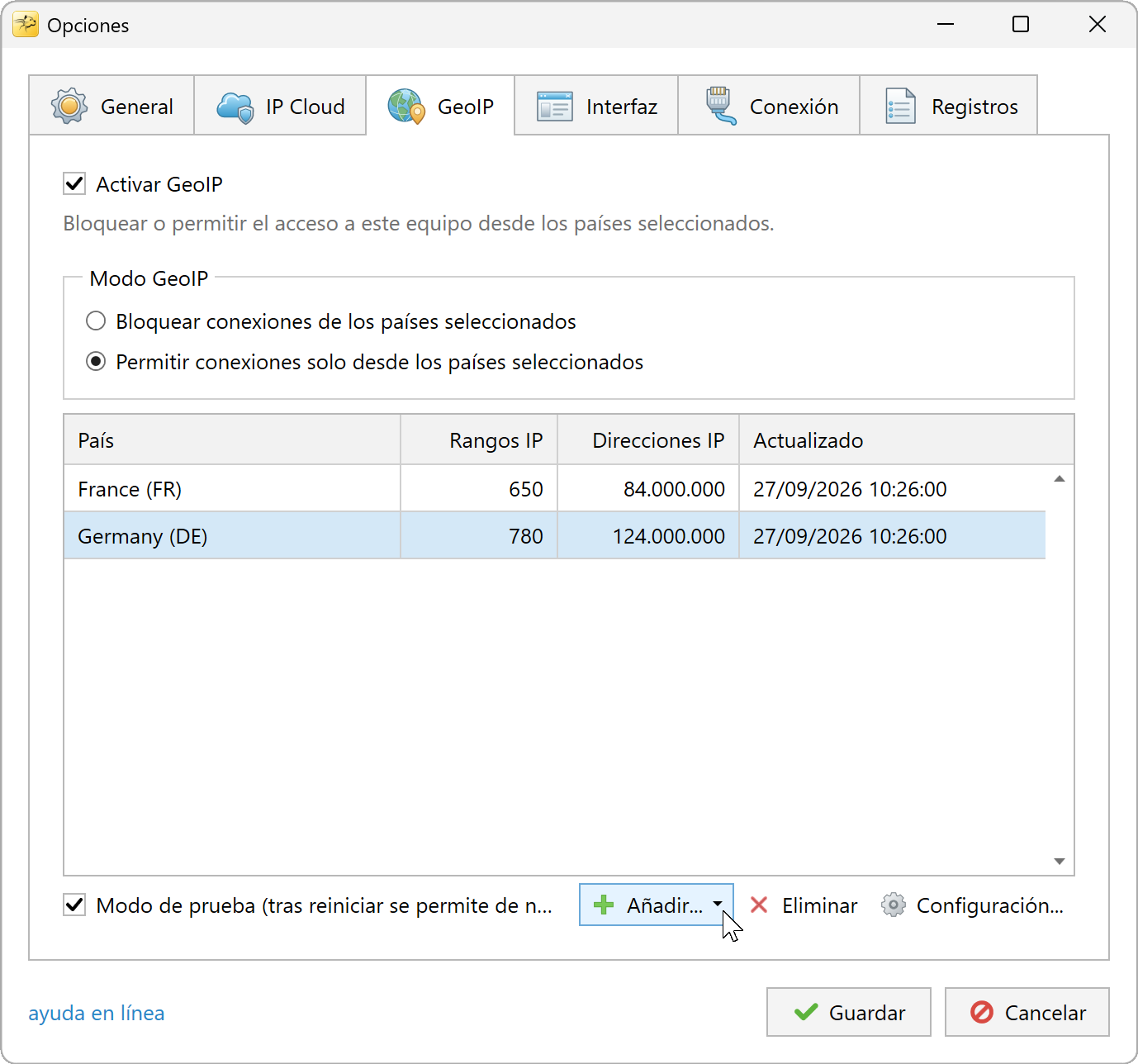Click the red prohibition icon on Cancelar
The image size is (1138, 1064).
pos(982,1012)
